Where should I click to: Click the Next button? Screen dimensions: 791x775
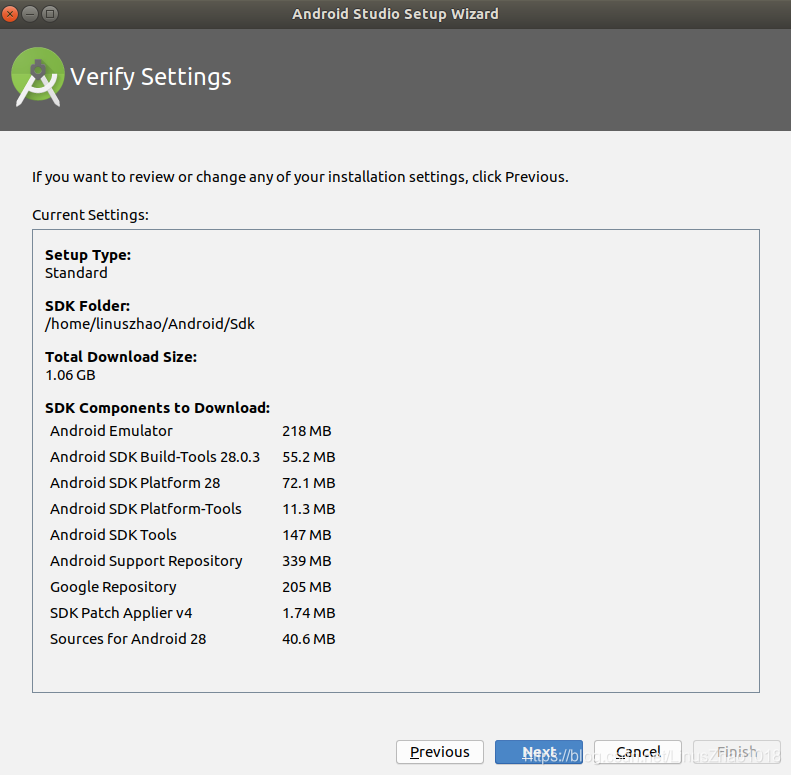pos(538,752)
